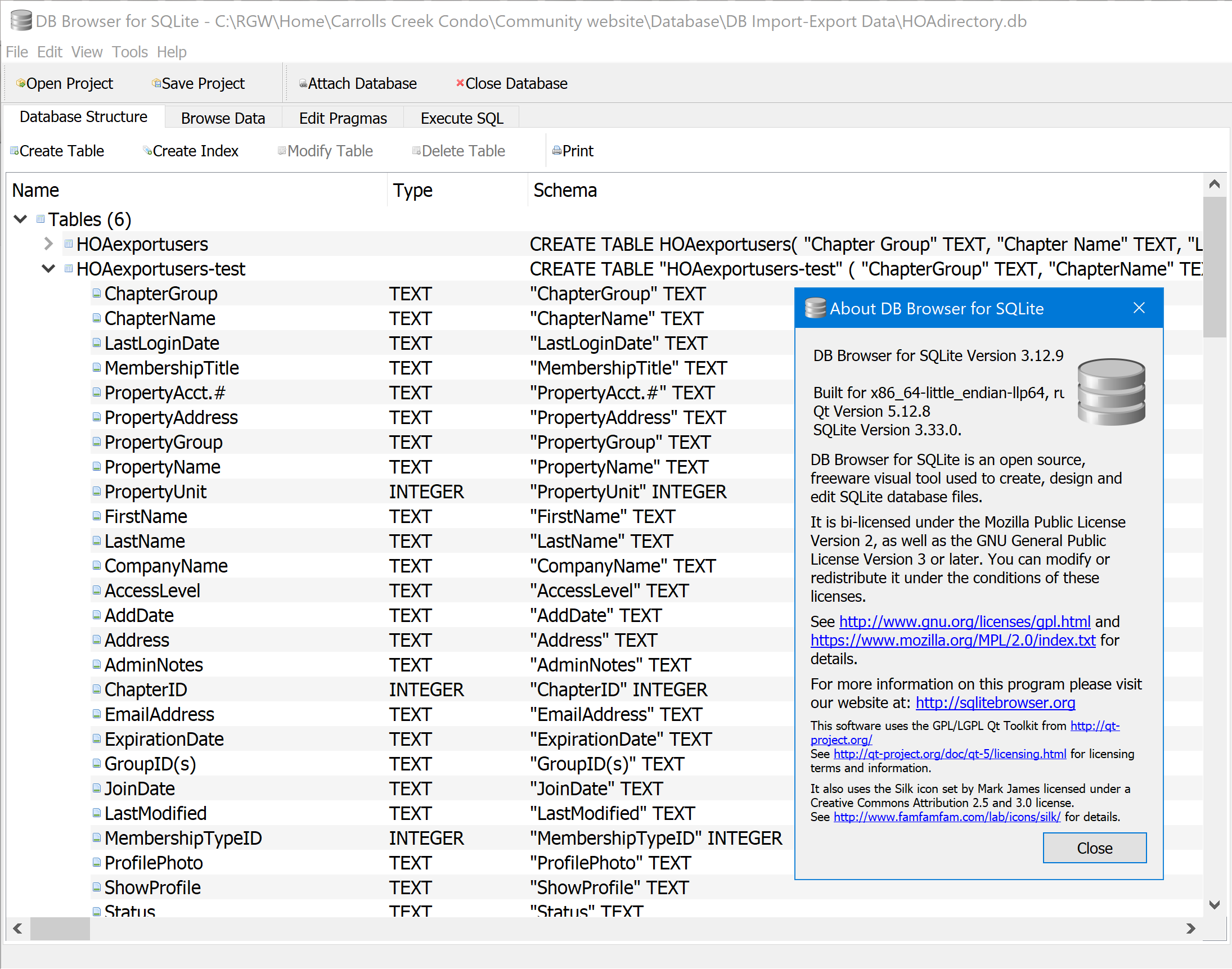Image resolution: width=1232 pixels, height=969 pixels.
Task: Dismiss About dialog using its X icon
Action: (x=1140, y=308)
